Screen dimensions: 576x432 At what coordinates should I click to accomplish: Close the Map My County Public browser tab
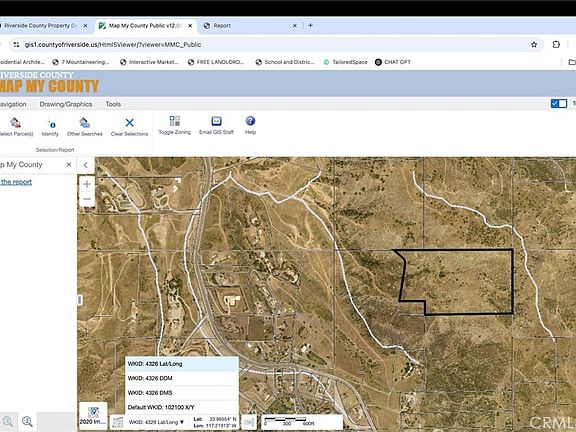190,26
